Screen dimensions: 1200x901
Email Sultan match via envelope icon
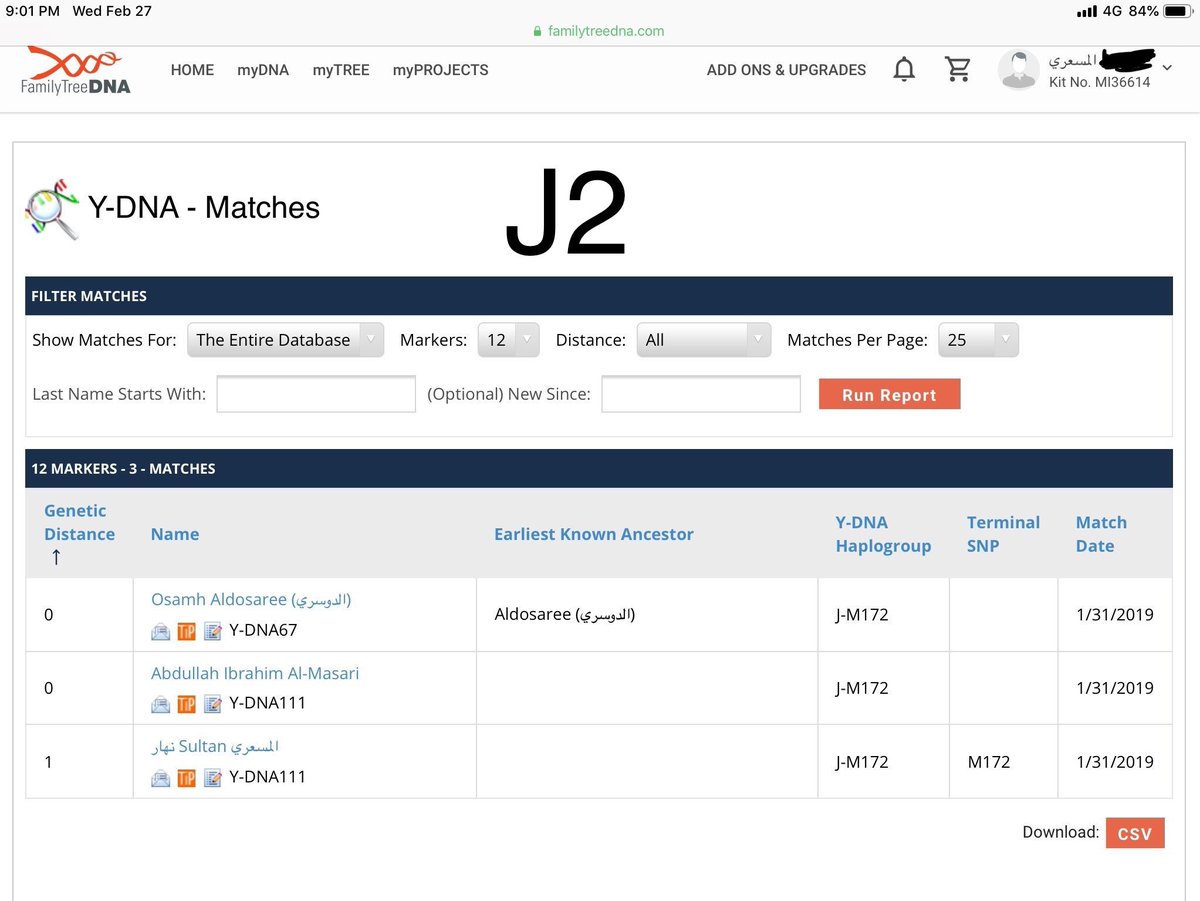tap(160, 777)
